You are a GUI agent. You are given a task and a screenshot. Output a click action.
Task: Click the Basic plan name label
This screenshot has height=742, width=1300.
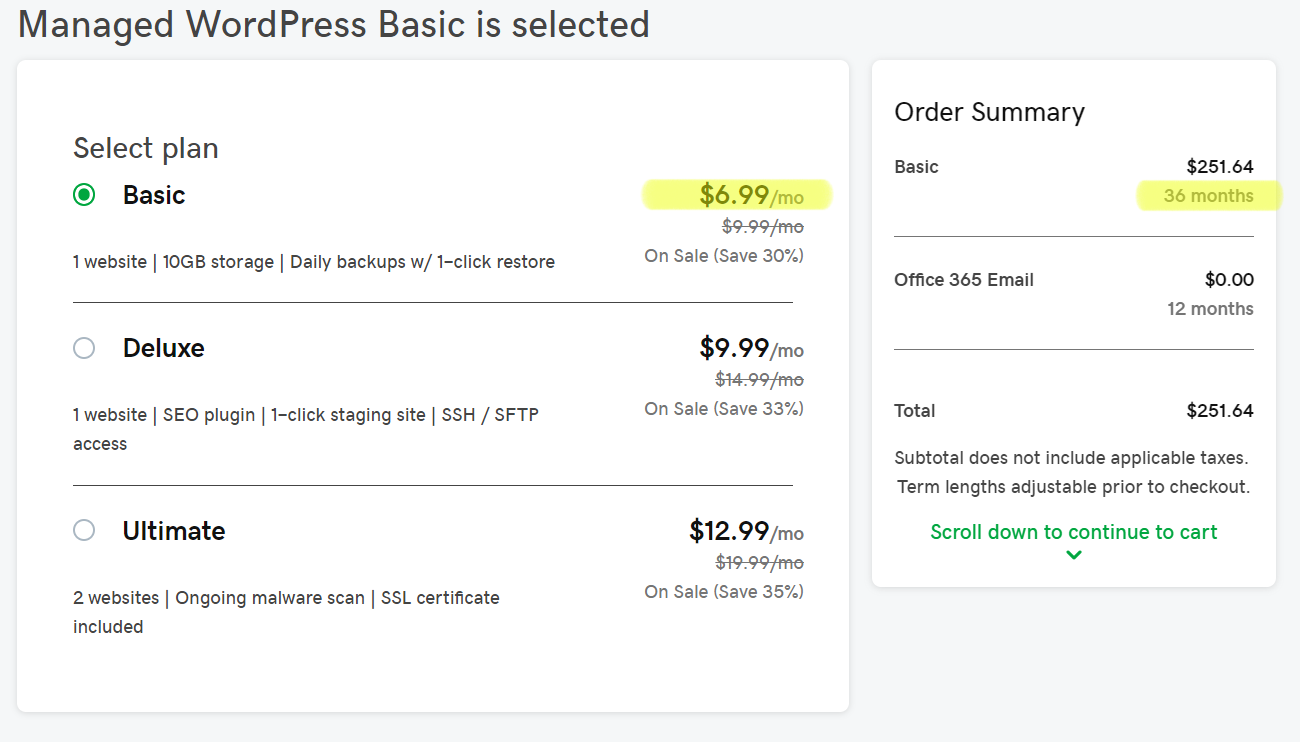pyautogui.click(x=154, y=195)
